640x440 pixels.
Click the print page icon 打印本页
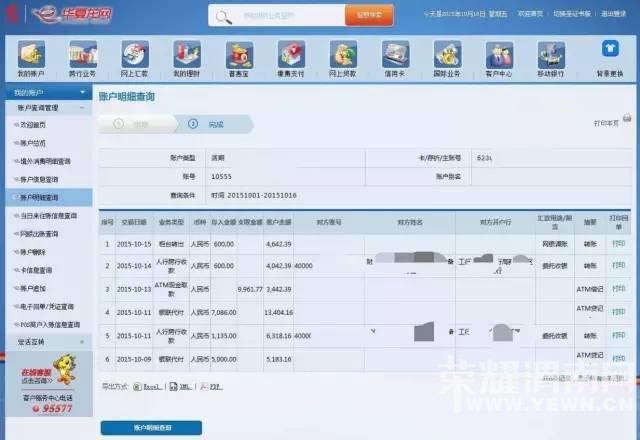[x=613, y=120]
